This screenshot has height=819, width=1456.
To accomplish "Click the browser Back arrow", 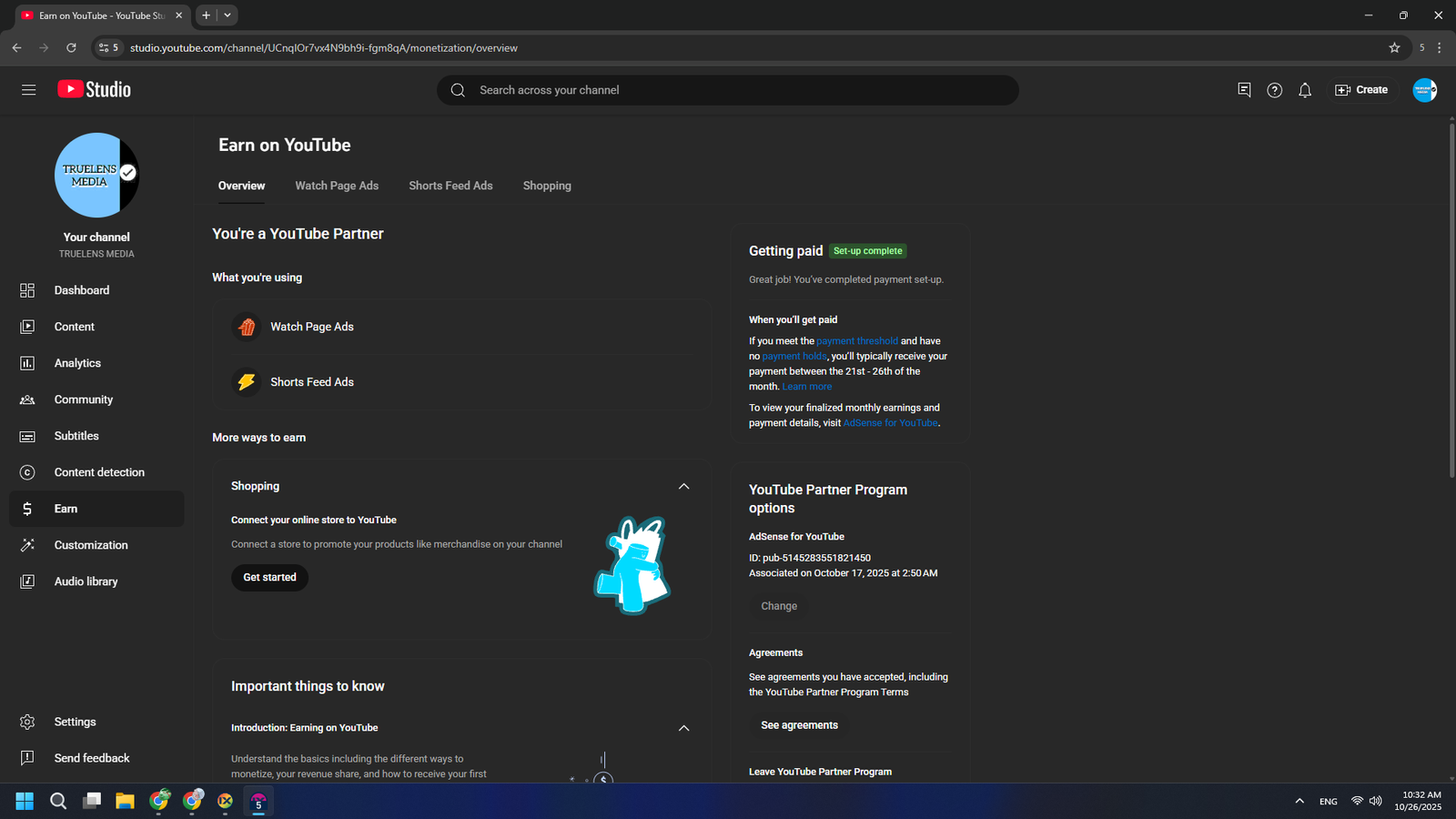I will point(16,48).
